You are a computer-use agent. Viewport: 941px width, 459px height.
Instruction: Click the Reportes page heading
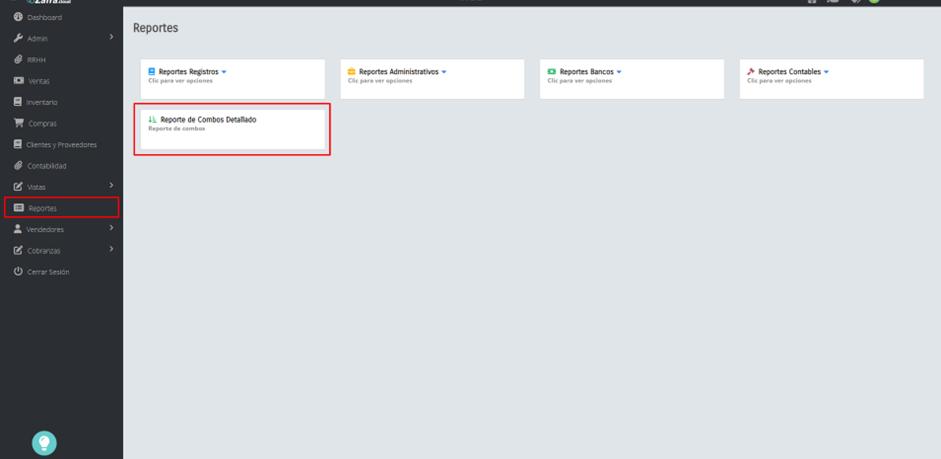(155, 28)
